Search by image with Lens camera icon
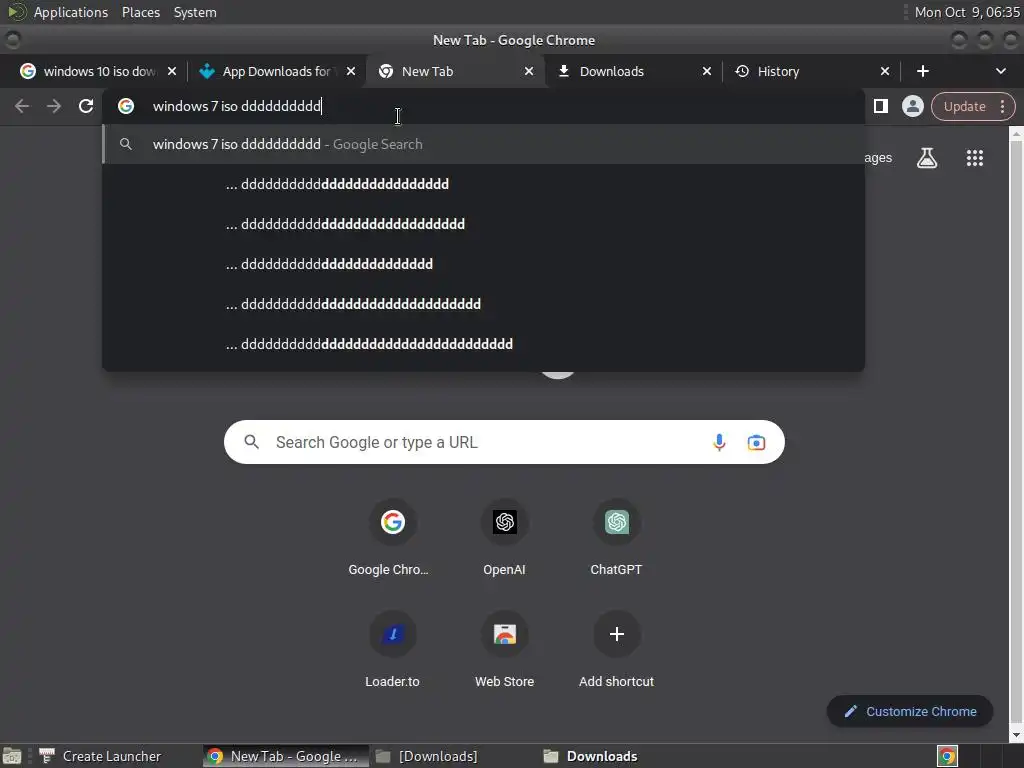 coord(756,442)
